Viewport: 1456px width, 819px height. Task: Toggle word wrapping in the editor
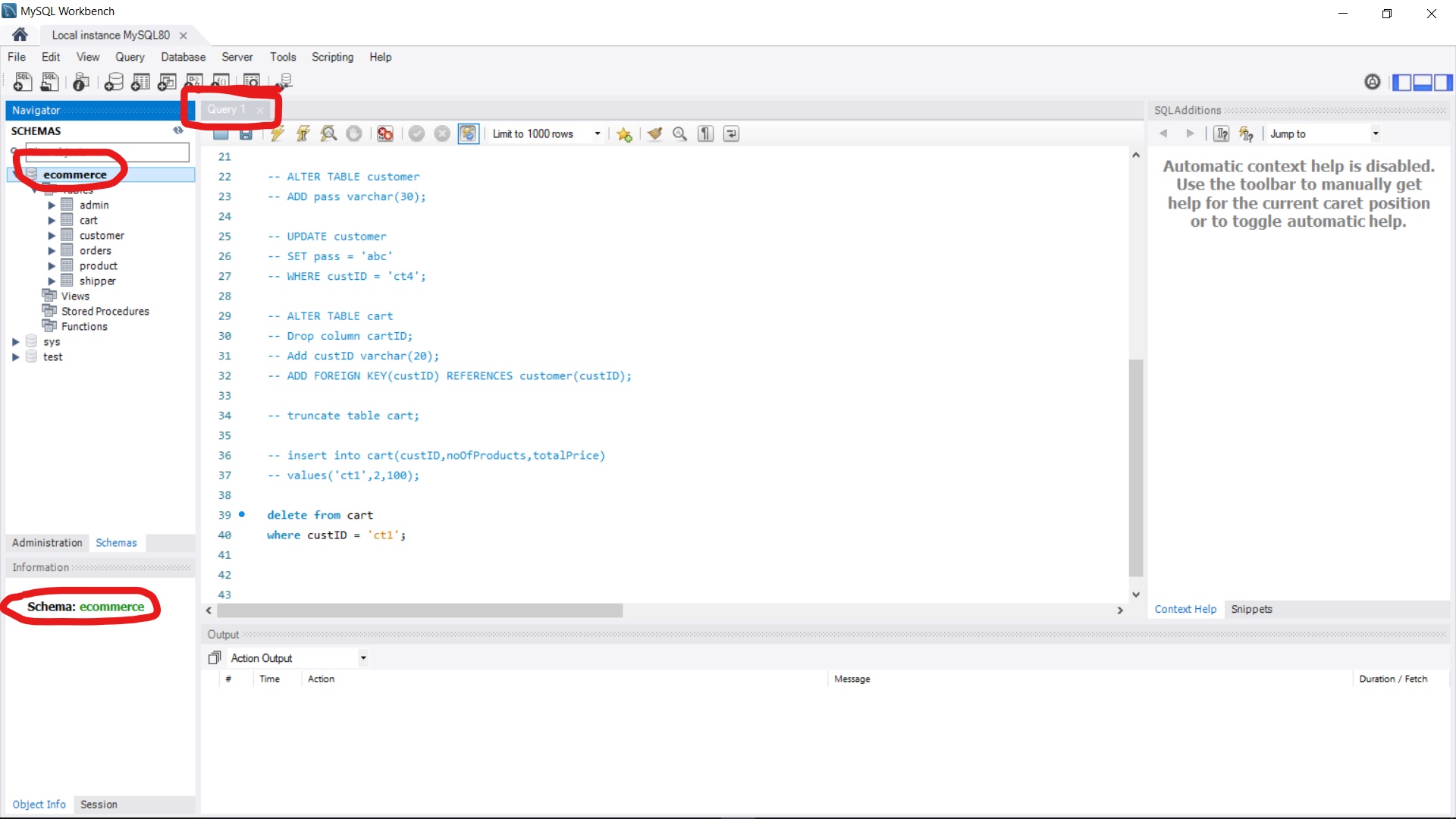point(731,134)
